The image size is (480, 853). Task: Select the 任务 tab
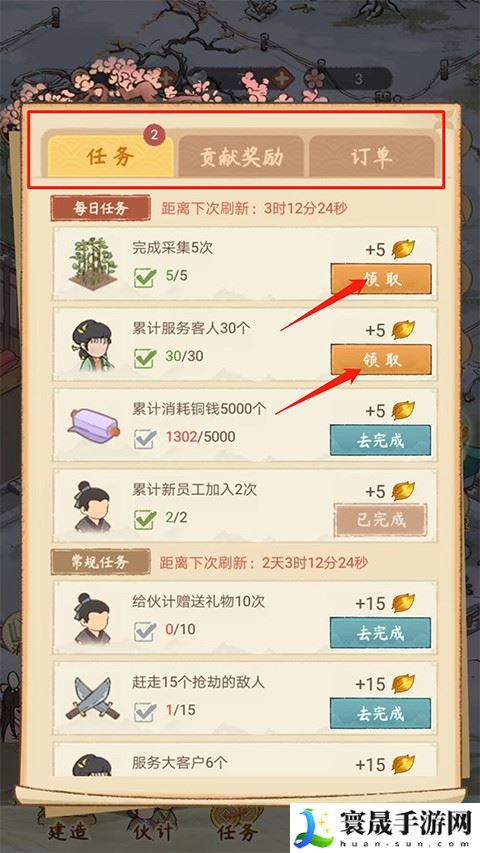point(110,157)
